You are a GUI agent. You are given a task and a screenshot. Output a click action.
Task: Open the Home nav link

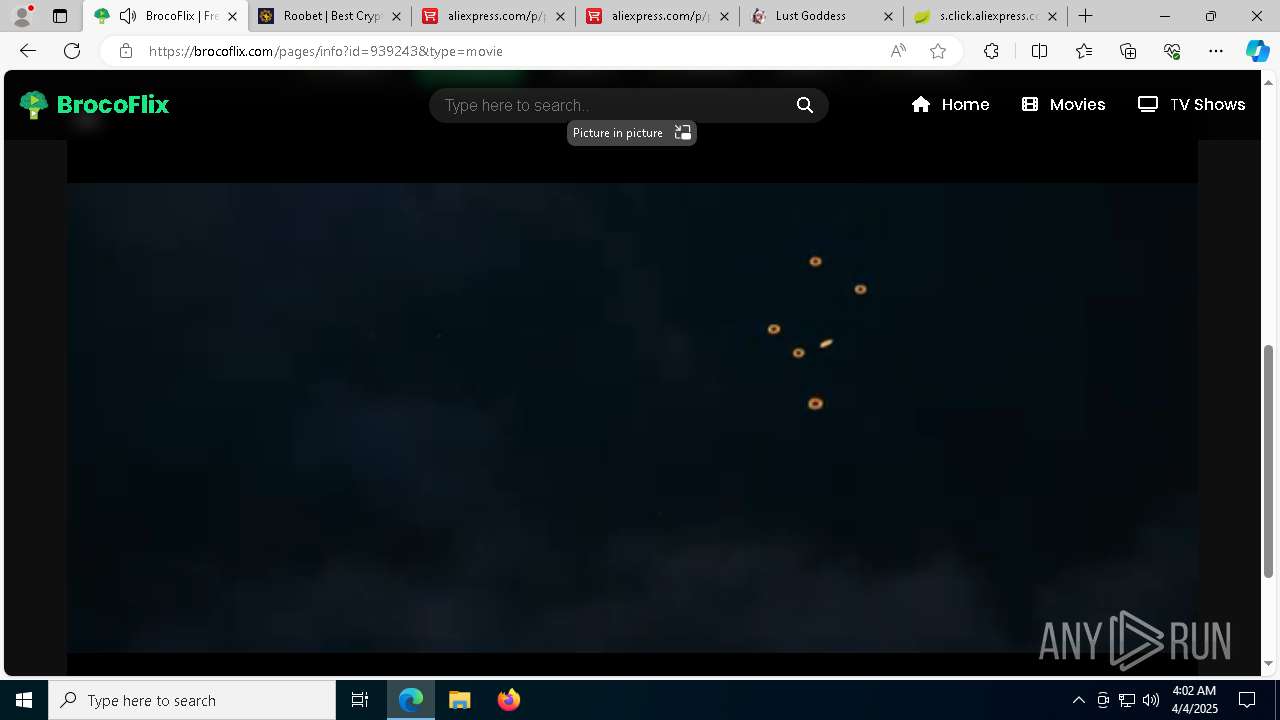coord(950,104)
